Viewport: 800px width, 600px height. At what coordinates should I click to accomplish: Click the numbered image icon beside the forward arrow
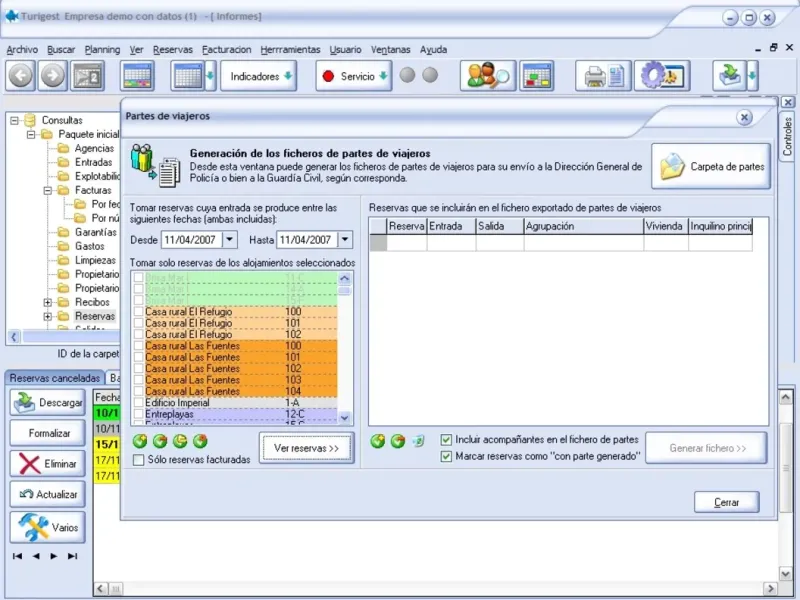(87, 76)
